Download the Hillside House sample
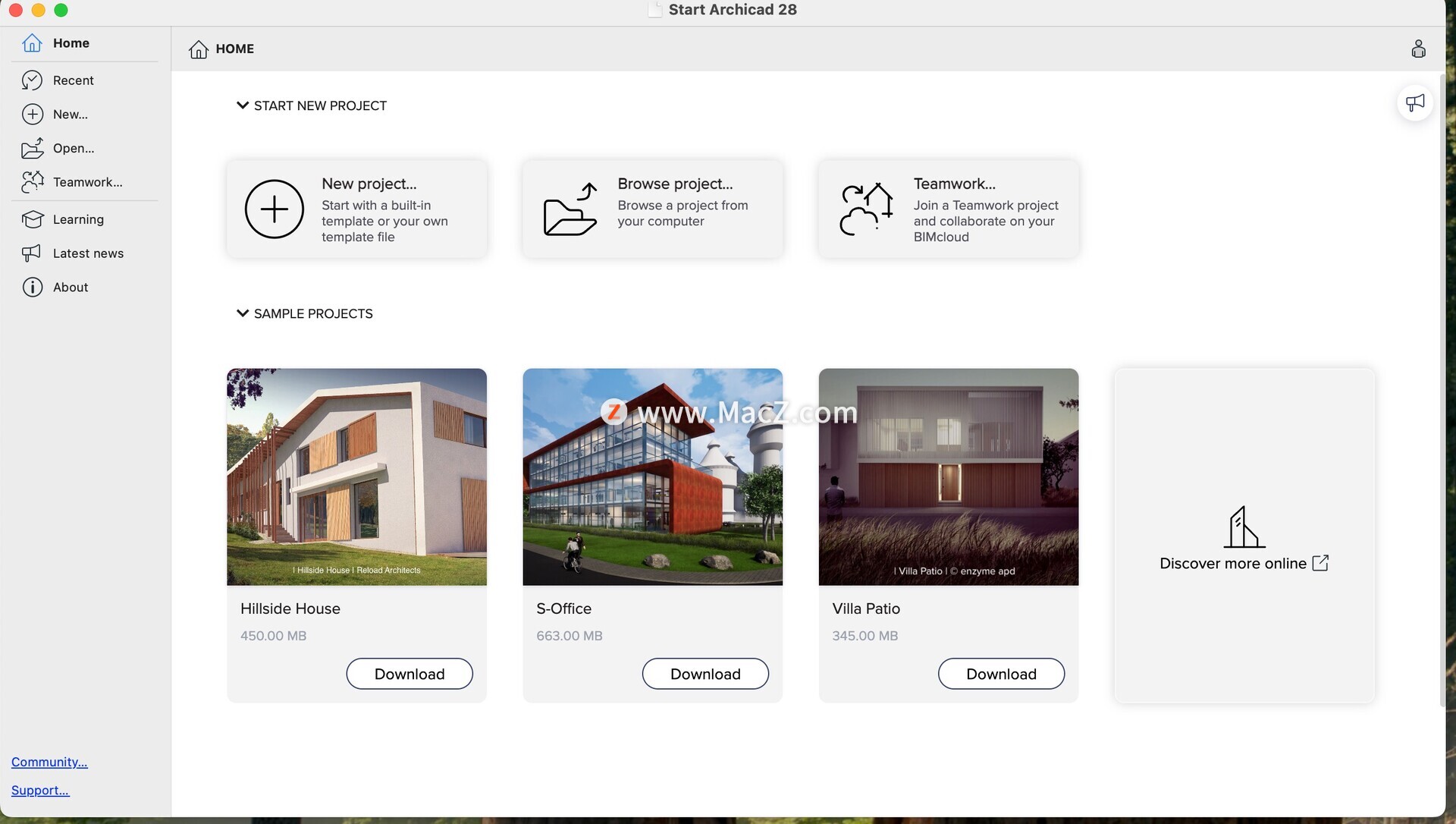The image size is (1456, 824). [409, 674]
